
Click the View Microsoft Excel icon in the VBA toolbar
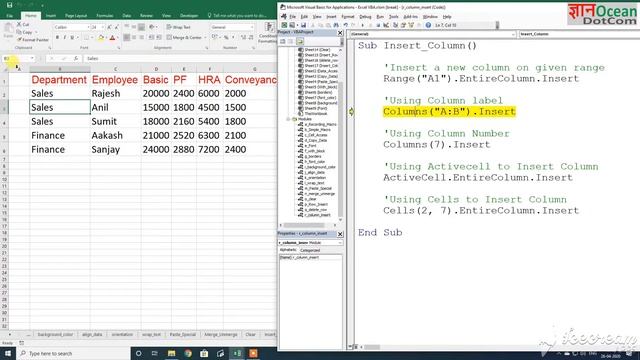click(x=284, y=25)
